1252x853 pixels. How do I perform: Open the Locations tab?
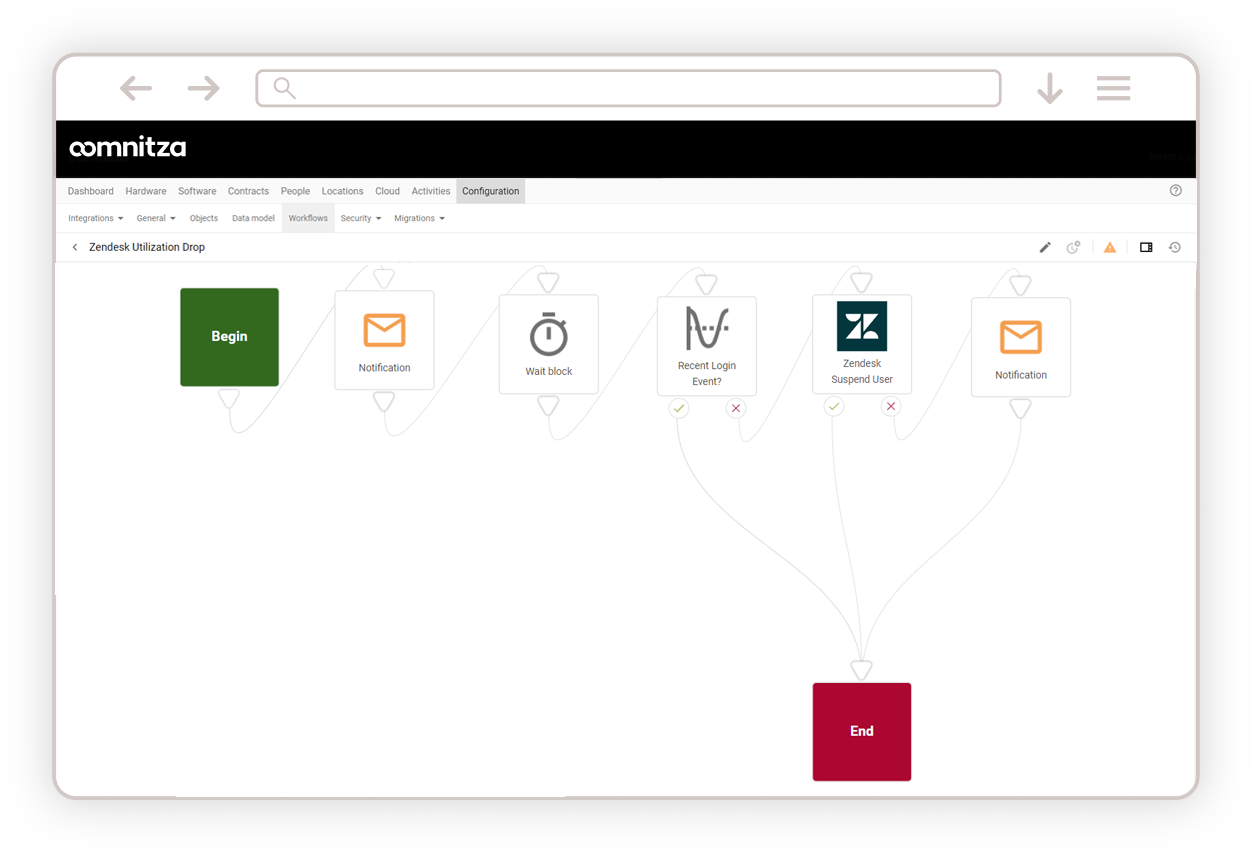click(x=342, y=191)
